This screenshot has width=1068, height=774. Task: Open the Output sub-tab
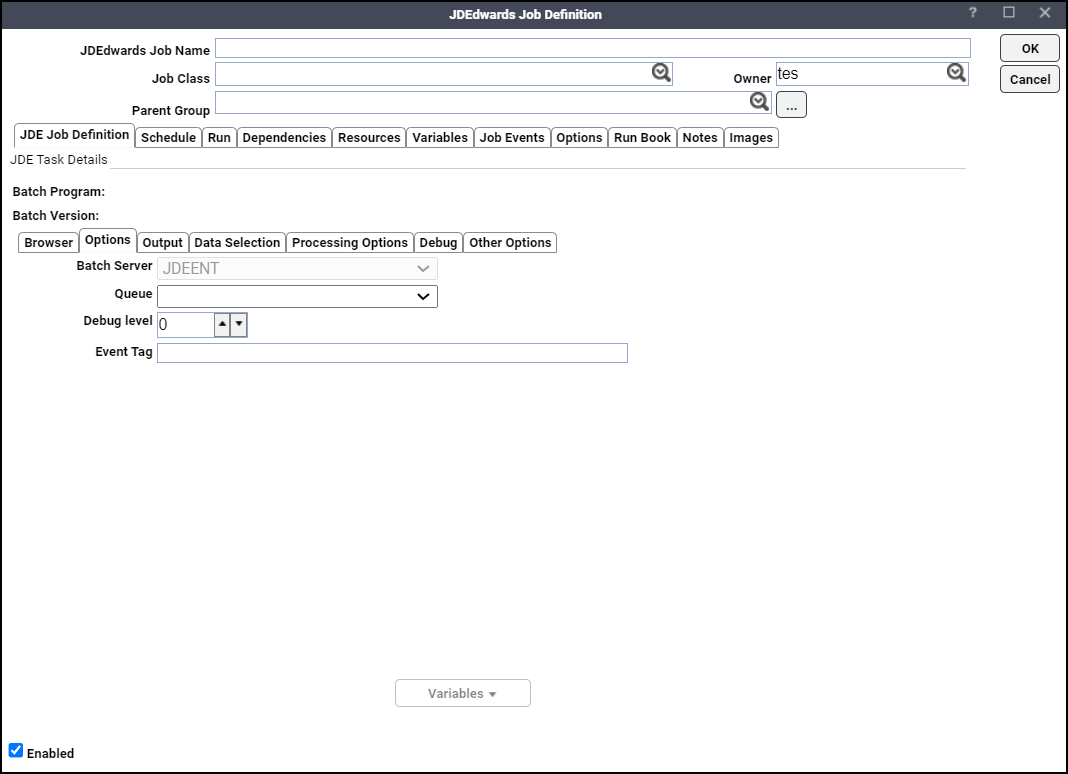point(163,243)
